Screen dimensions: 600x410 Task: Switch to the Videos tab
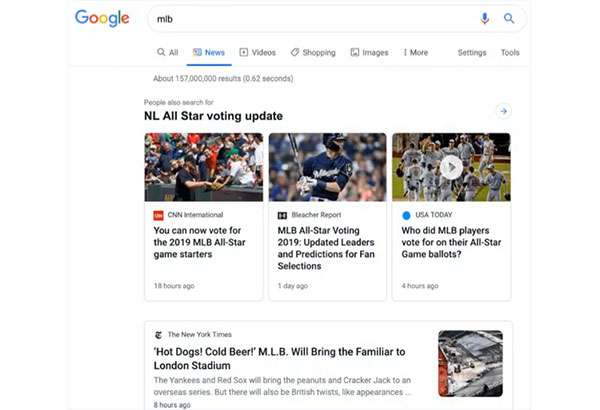pos(257,52)
